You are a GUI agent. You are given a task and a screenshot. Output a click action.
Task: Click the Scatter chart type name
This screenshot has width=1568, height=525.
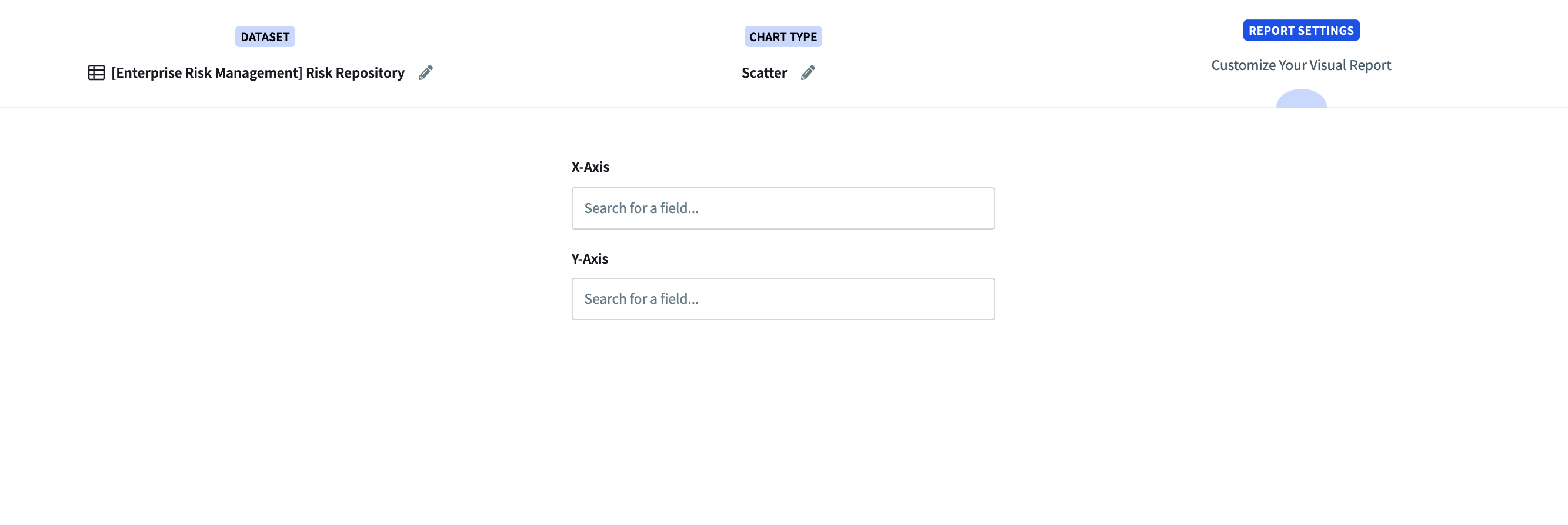point(764,73)
